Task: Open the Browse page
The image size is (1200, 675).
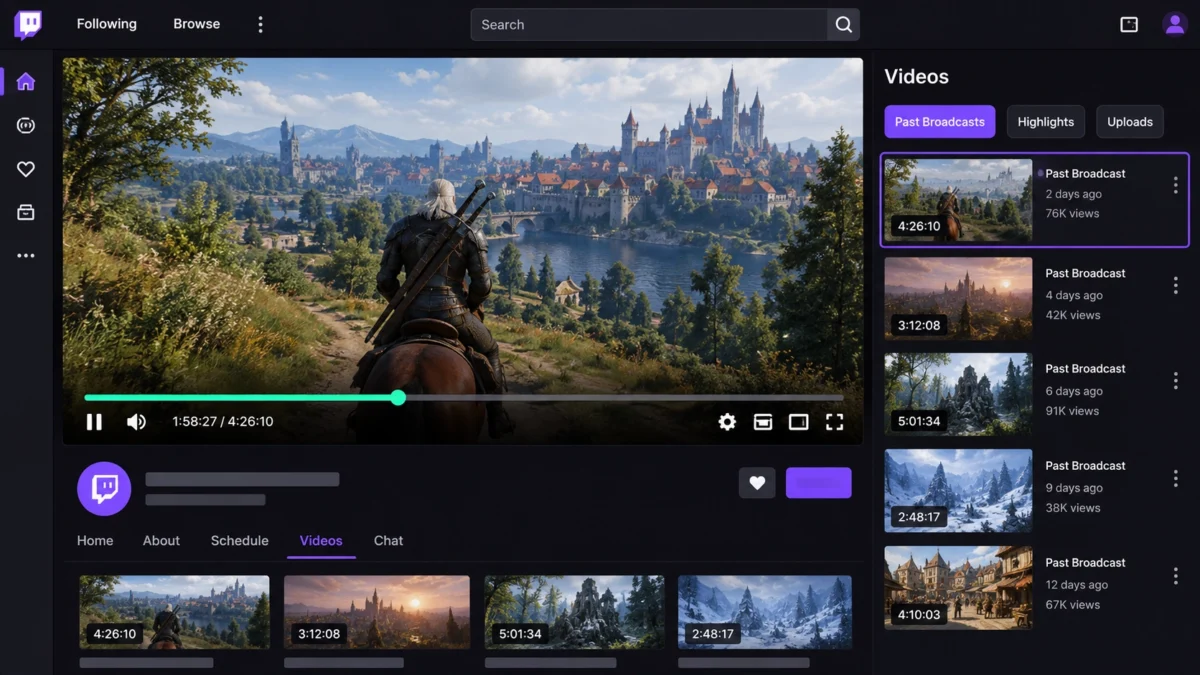Action: pos(197,24)
